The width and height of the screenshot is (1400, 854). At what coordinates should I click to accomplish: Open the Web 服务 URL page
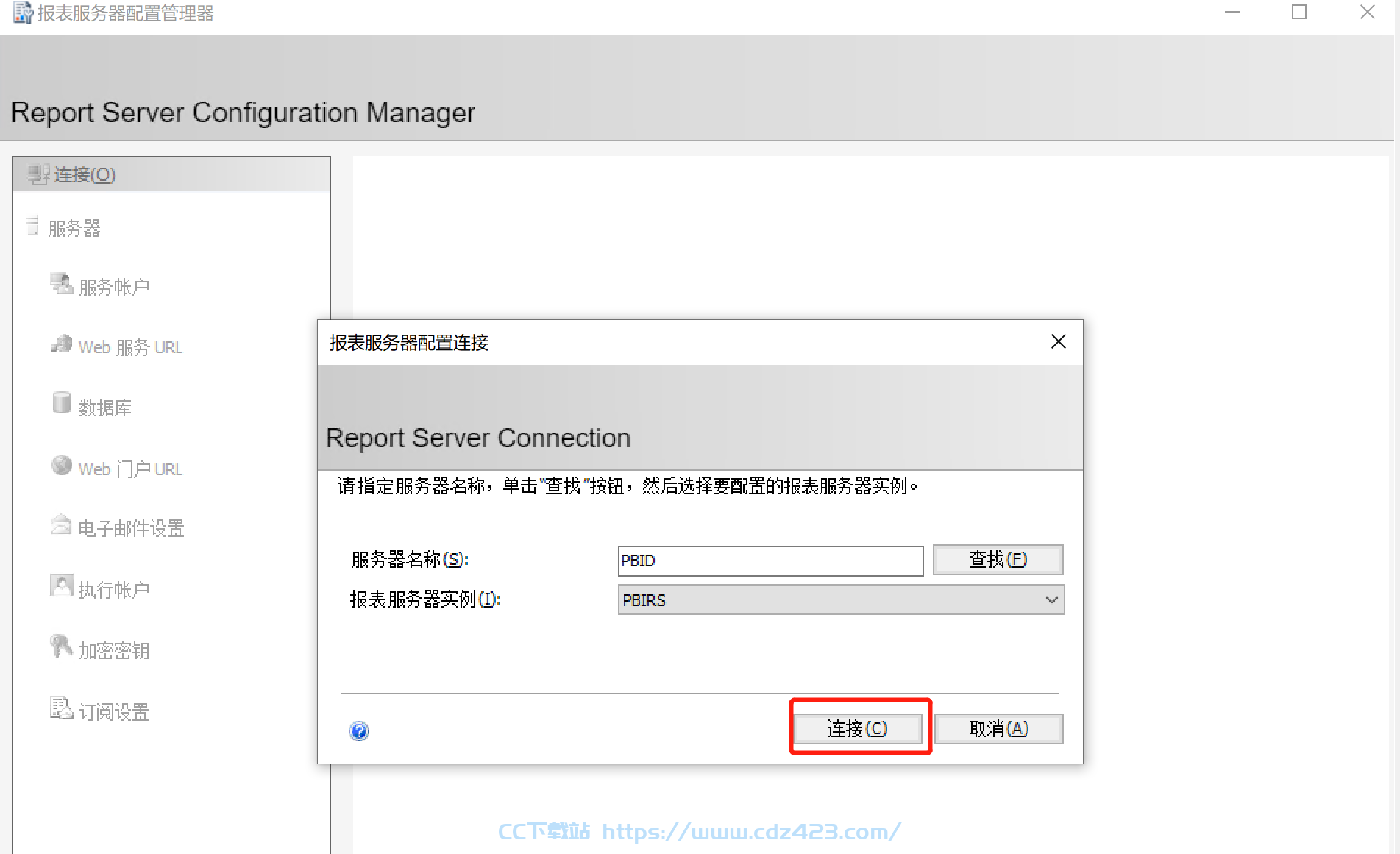(x=130, y=347)
